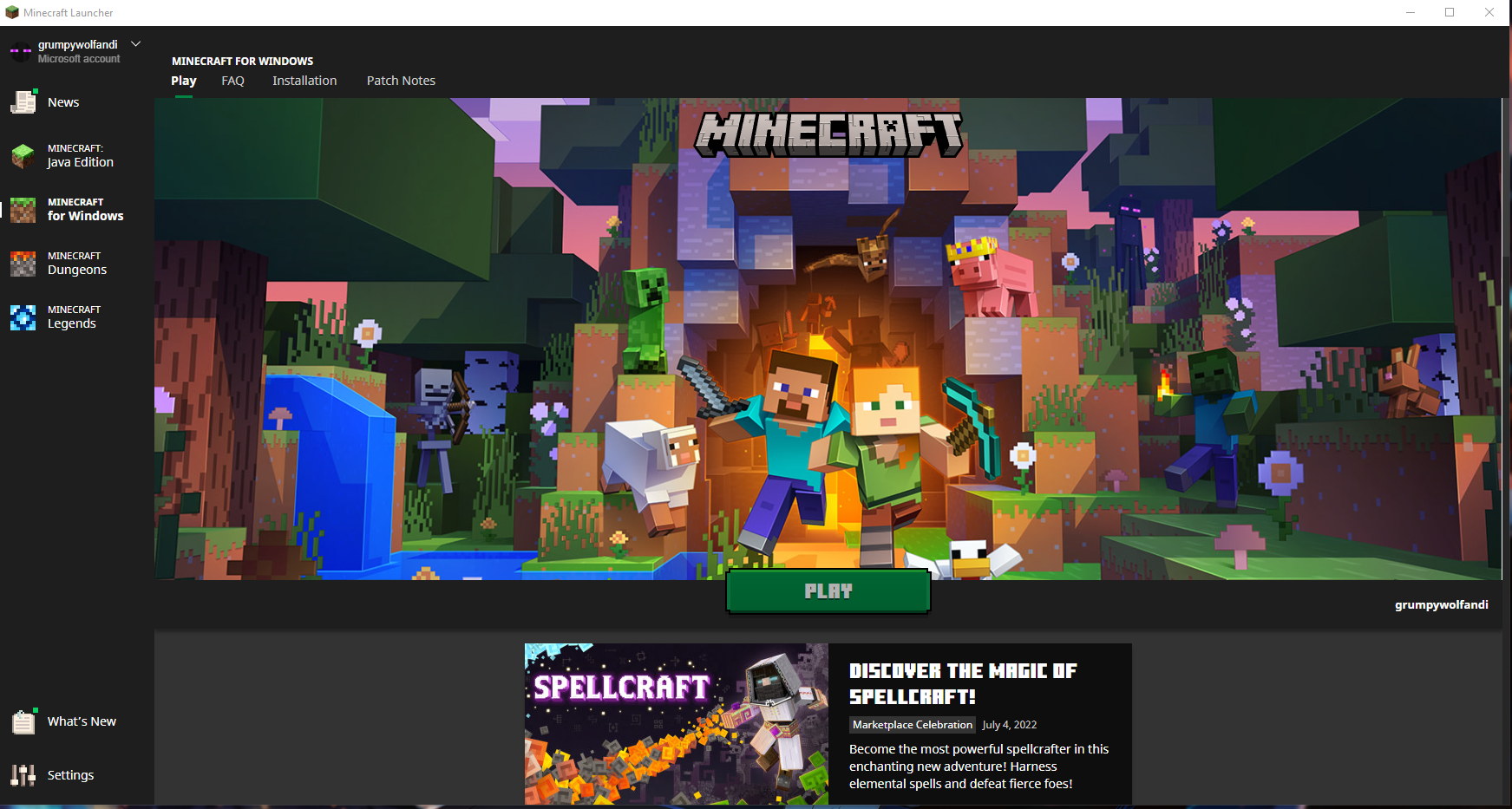1512x809 pixels.
Task: Maximize the Minecraft Launcher window
Action: pyautogui.click(x=1450, y=13)
